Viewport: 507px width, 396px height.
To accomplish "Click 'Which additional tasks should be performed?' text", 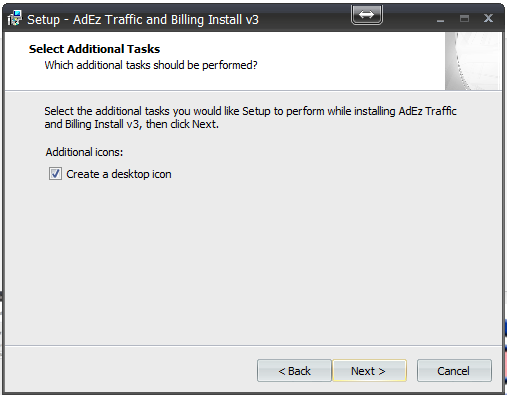I will [151, 65].
